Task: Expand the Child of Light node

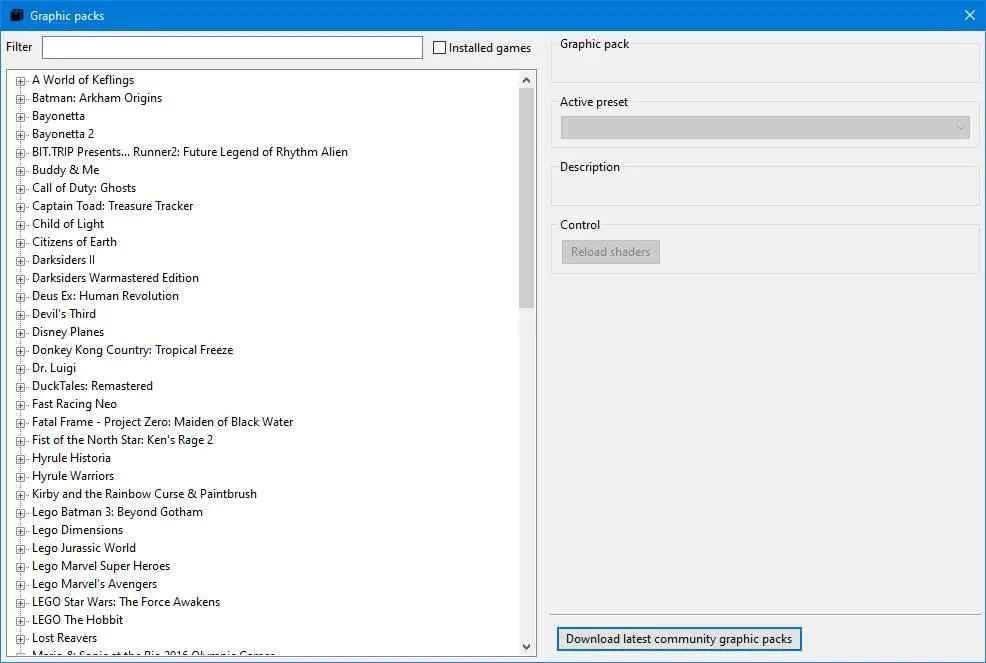Action: point(20,225)
